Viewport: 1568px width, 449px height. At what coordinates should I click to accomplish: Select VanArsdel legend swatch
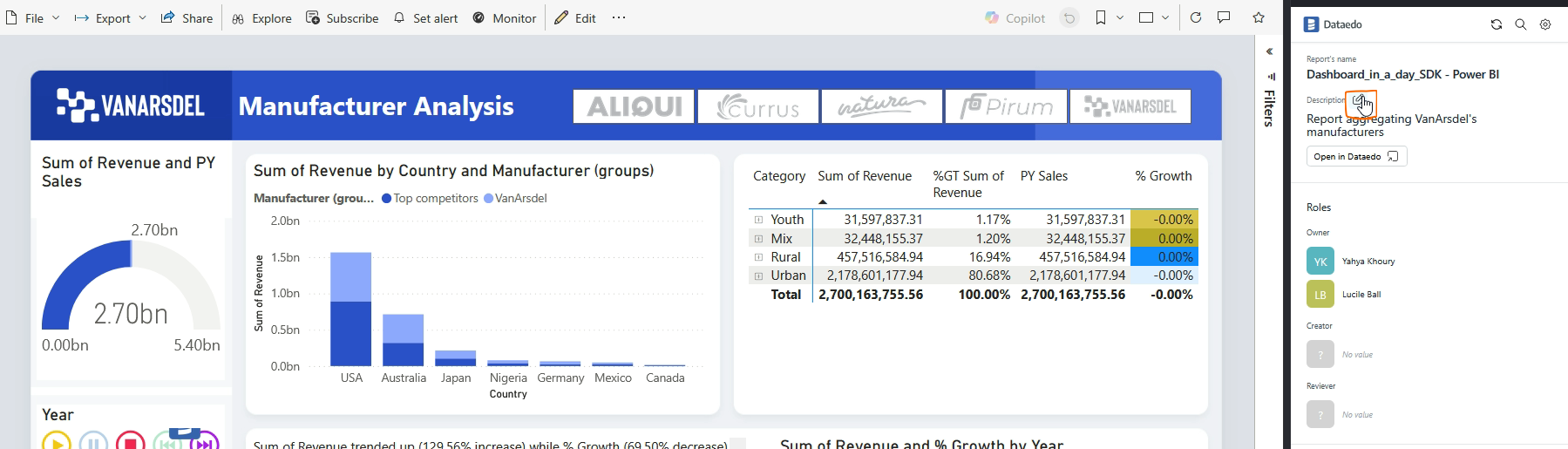point(489,199)
